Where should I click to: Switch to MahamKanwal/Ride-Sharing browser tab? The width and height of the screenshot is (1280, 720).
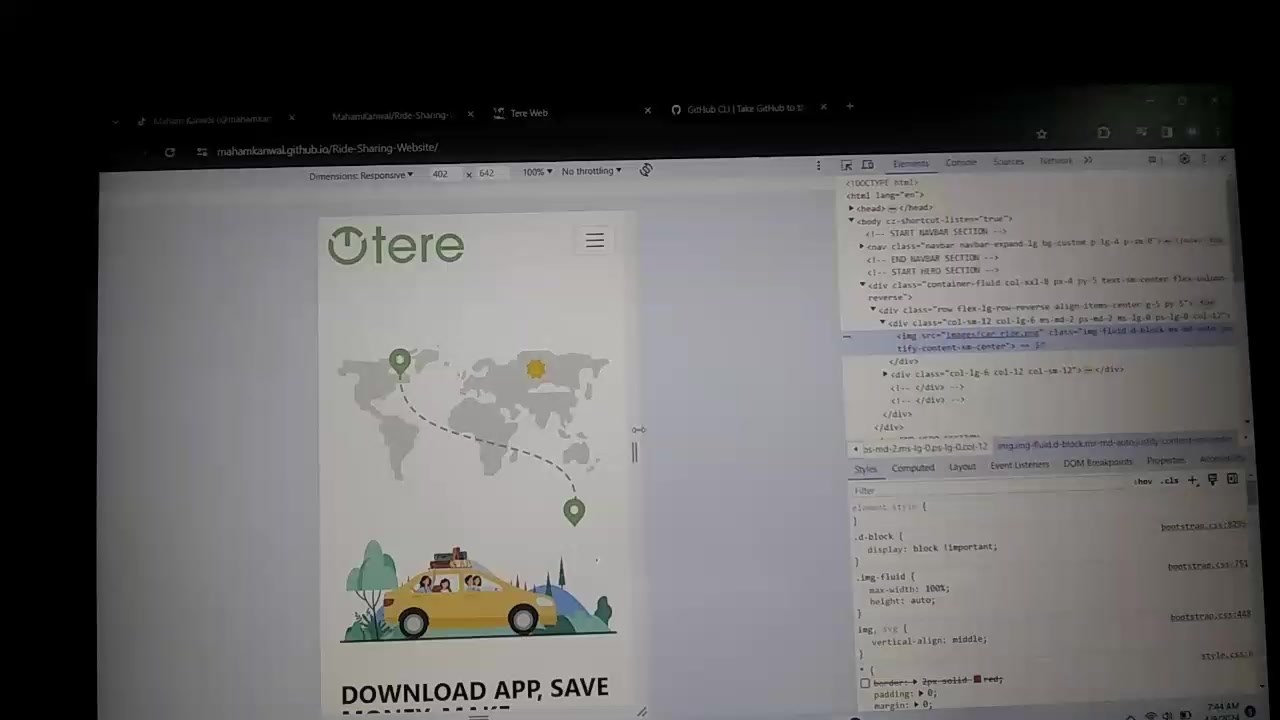pyautogui.click(x=400, y=115)
